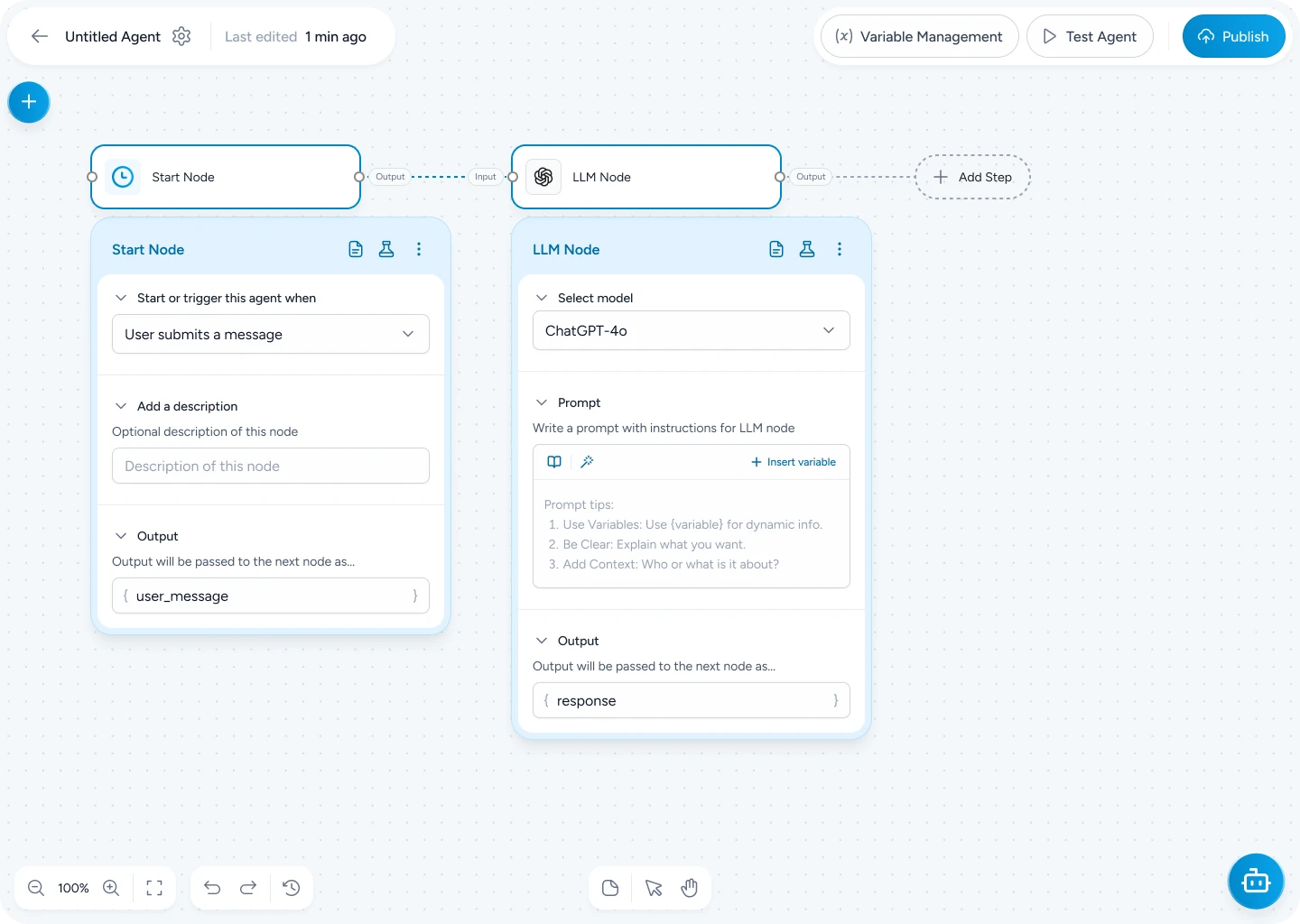Image resolution: width=1300 pixels, height=924 pixels.
Task: Click Add Step
Action: click(x=972, y=177)
